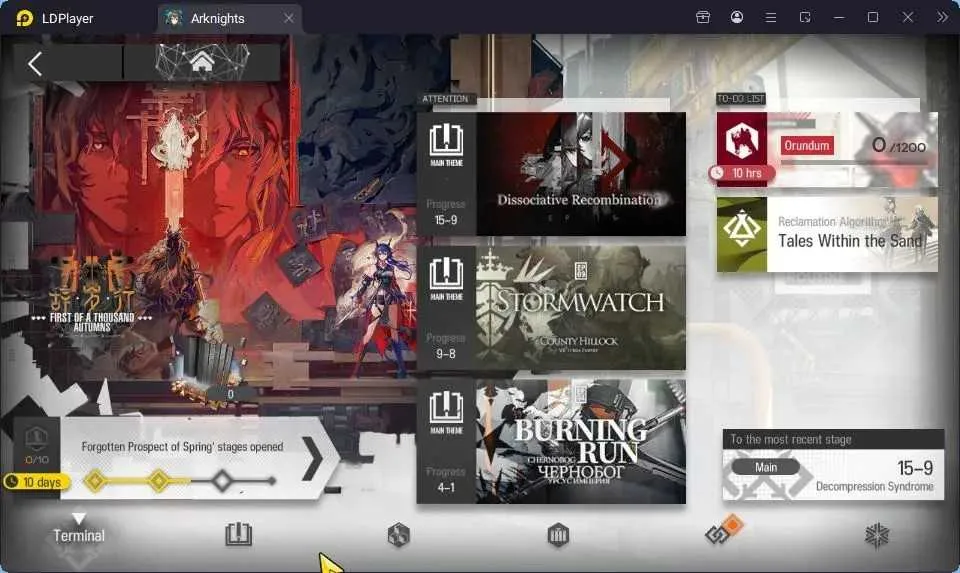This screenshot has width=960, height=573.
Task: Open the Main Theme tab icon
Action: pyautogui.click(x=239, y=534)
